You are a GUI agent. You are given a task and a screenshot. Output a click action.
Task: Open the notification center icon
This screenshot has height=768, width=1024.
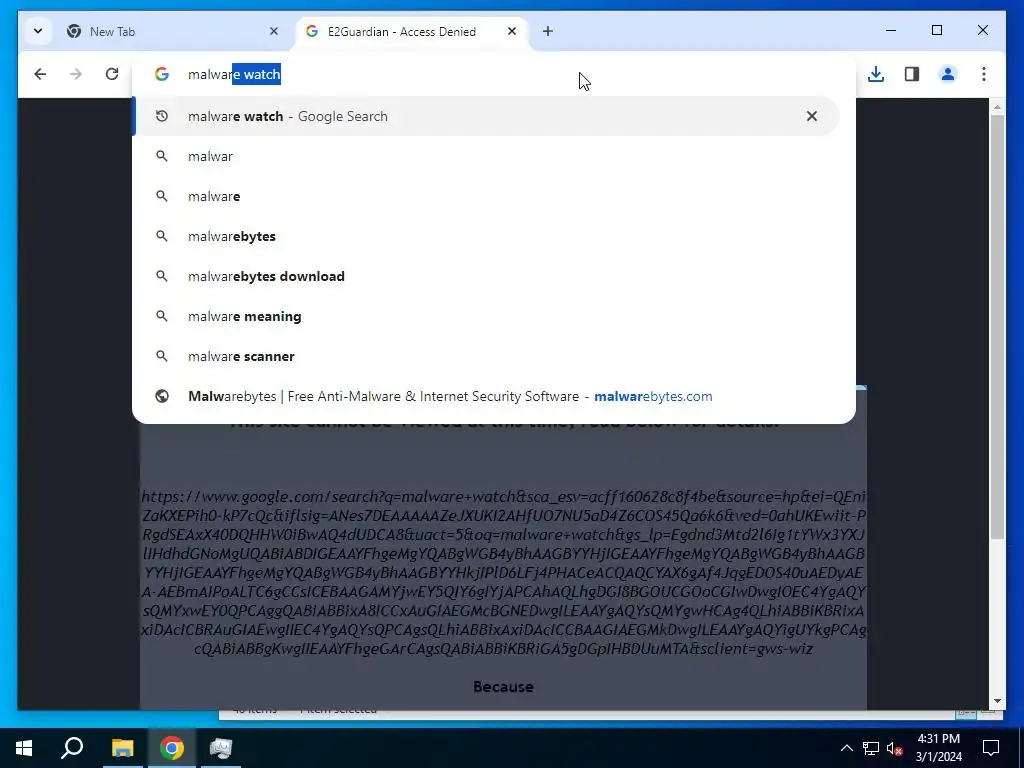click(x=991, y=748)
